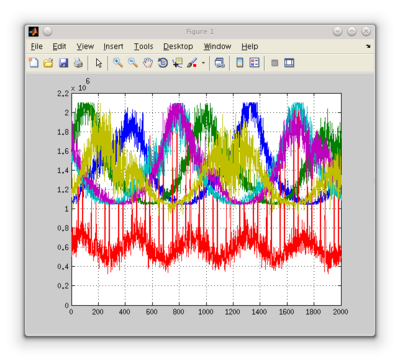Click the dock arrow at the menu bar's right

tap(368, 46)
